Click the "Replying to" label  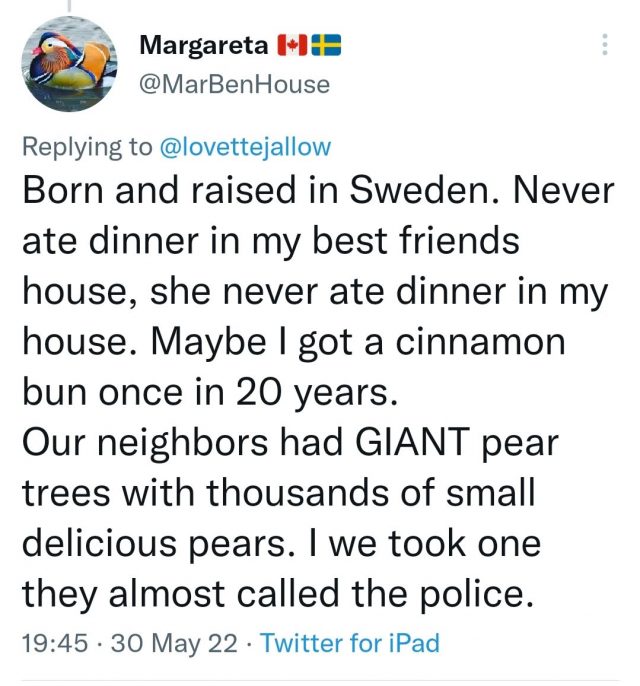point(87,147)
